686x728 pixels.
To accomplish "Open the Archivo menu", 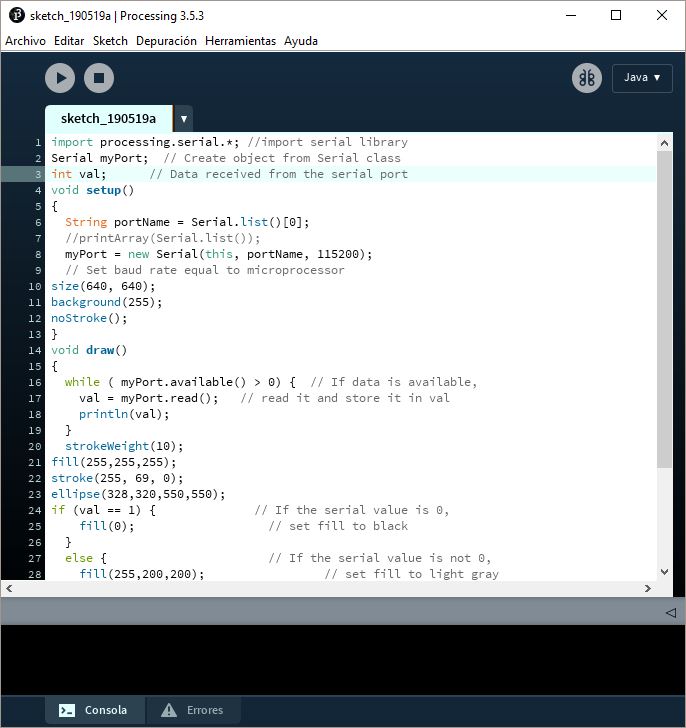I will pos(26,41).
